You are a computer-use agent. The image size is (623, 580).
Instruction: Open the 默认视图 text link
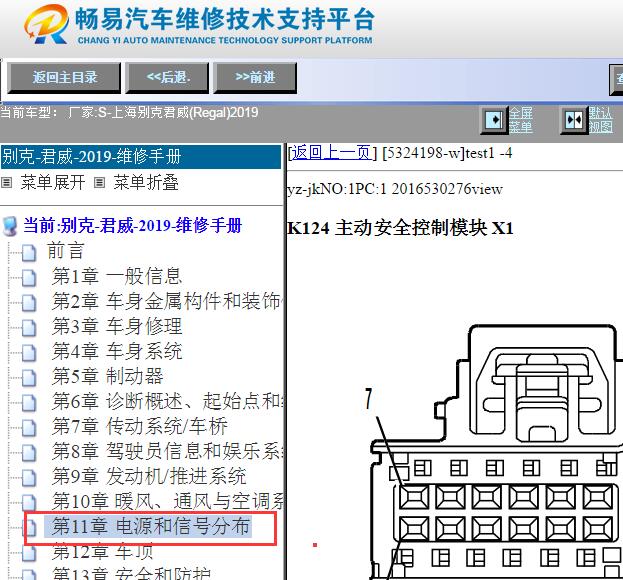click(x=600, y=120)
